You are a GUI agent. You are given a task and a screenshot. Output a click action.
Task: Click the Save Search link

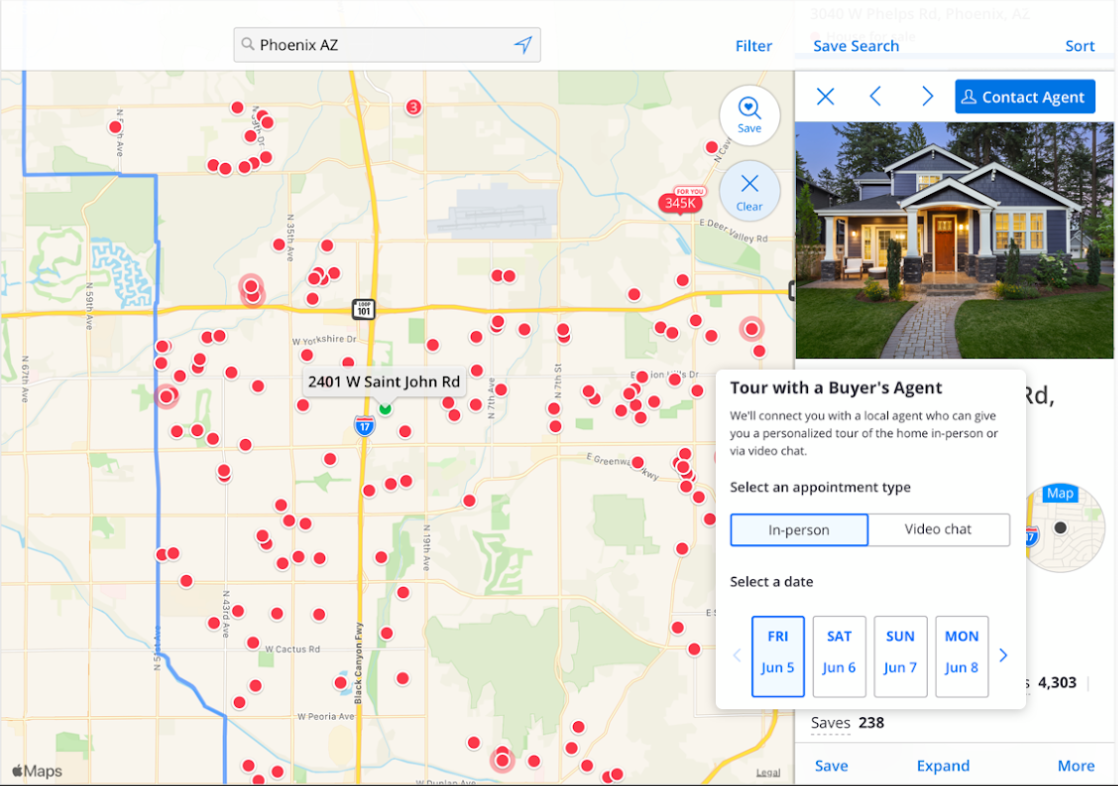tap(856, 45)
